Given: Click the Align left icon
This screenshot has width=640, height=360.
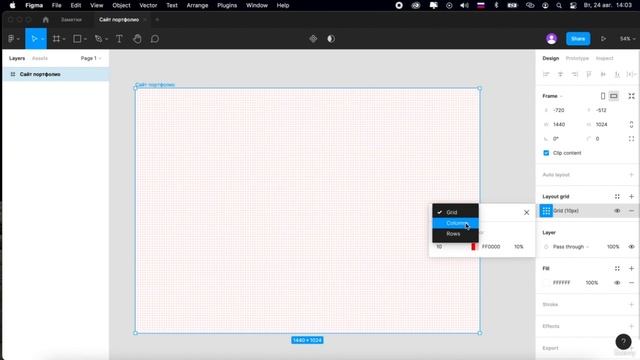Looking at the screenshot, I should 546,74.
